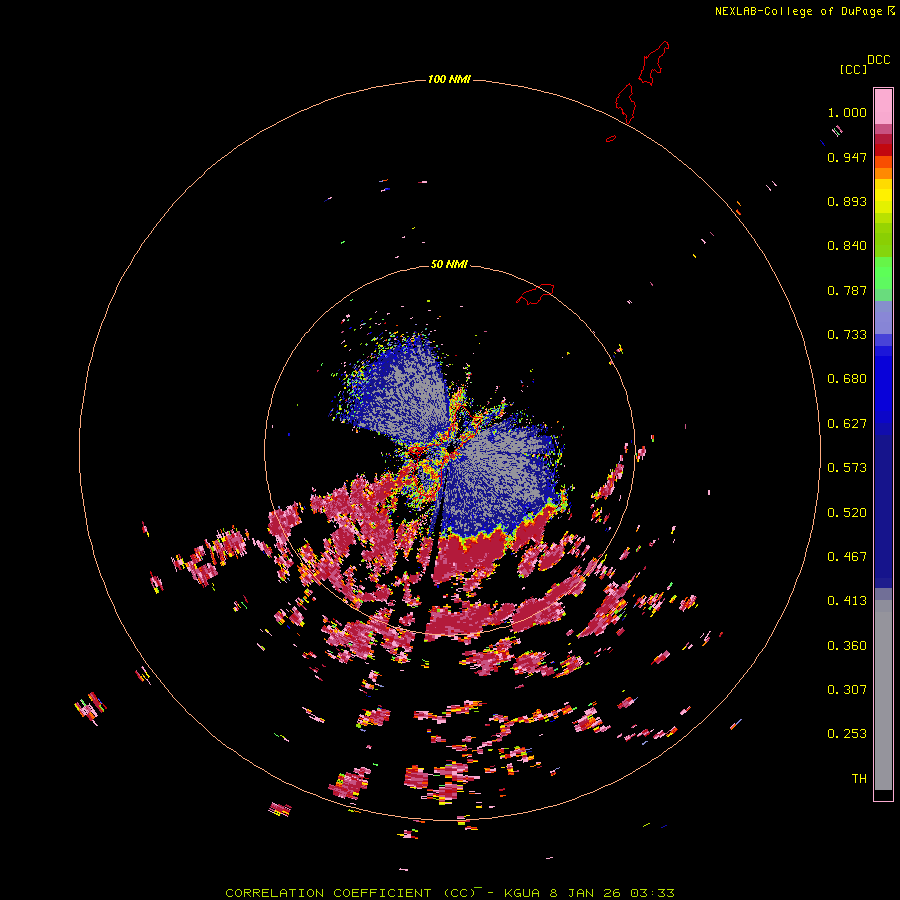Click the radar site center of the image
Image resolution: width=900 pixels, height=900 pixels.
(x=450, y=451)
